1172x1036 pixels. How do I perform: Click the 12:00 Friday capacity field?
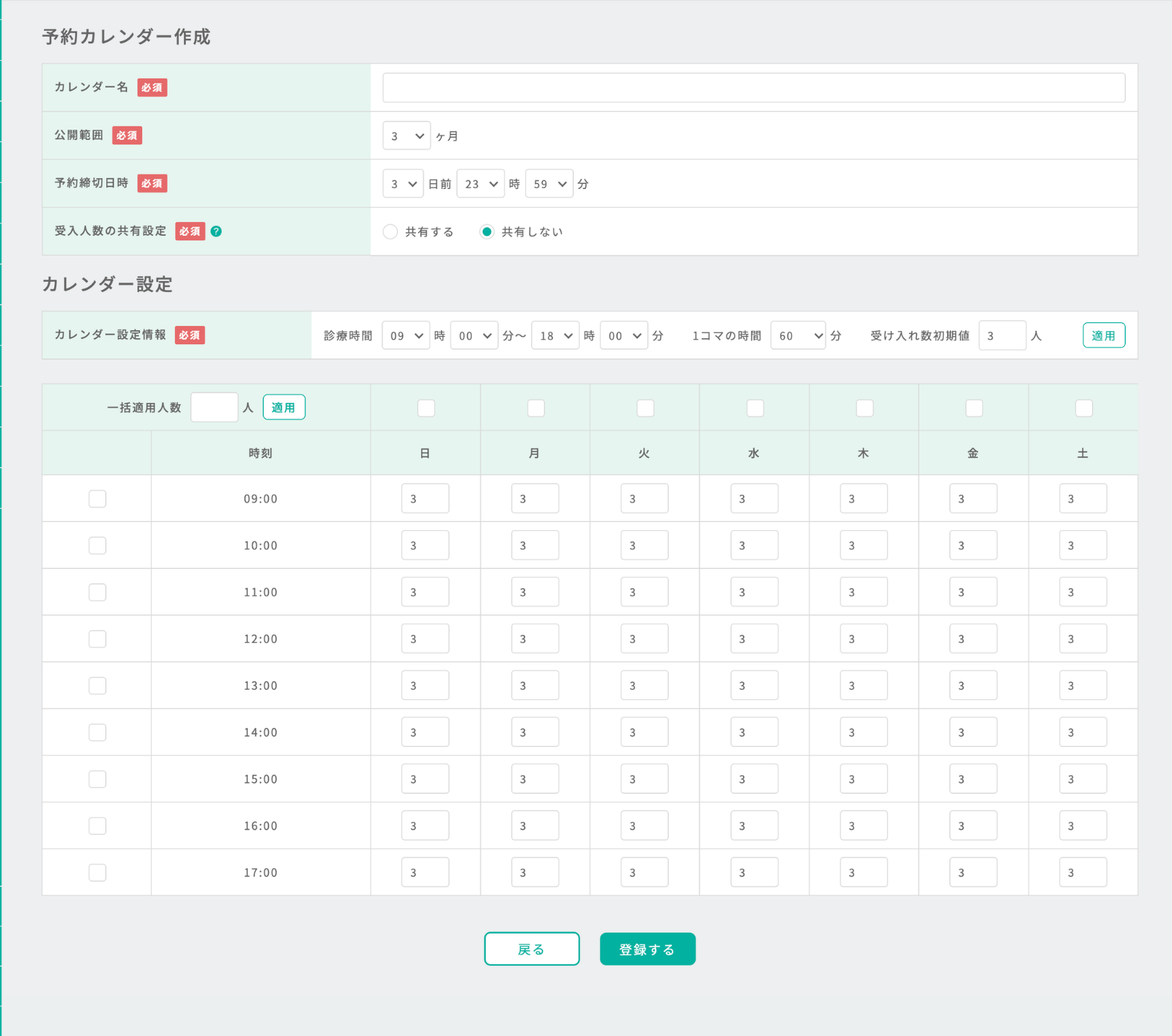pos(973,639)
